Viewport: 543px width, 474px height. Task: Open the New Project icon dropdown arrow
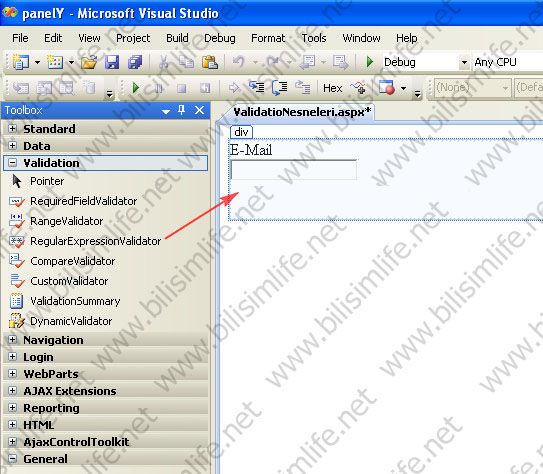(37, 63)
